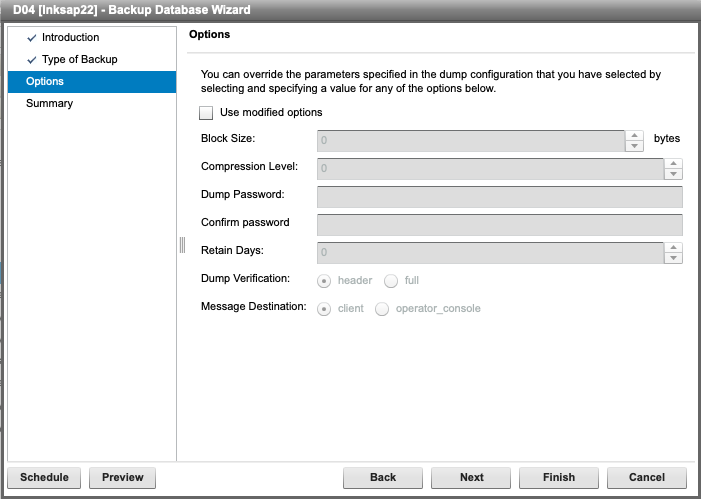701x499 pixels.
Task: Set message destination to operator_console
Action: point(382,309)
